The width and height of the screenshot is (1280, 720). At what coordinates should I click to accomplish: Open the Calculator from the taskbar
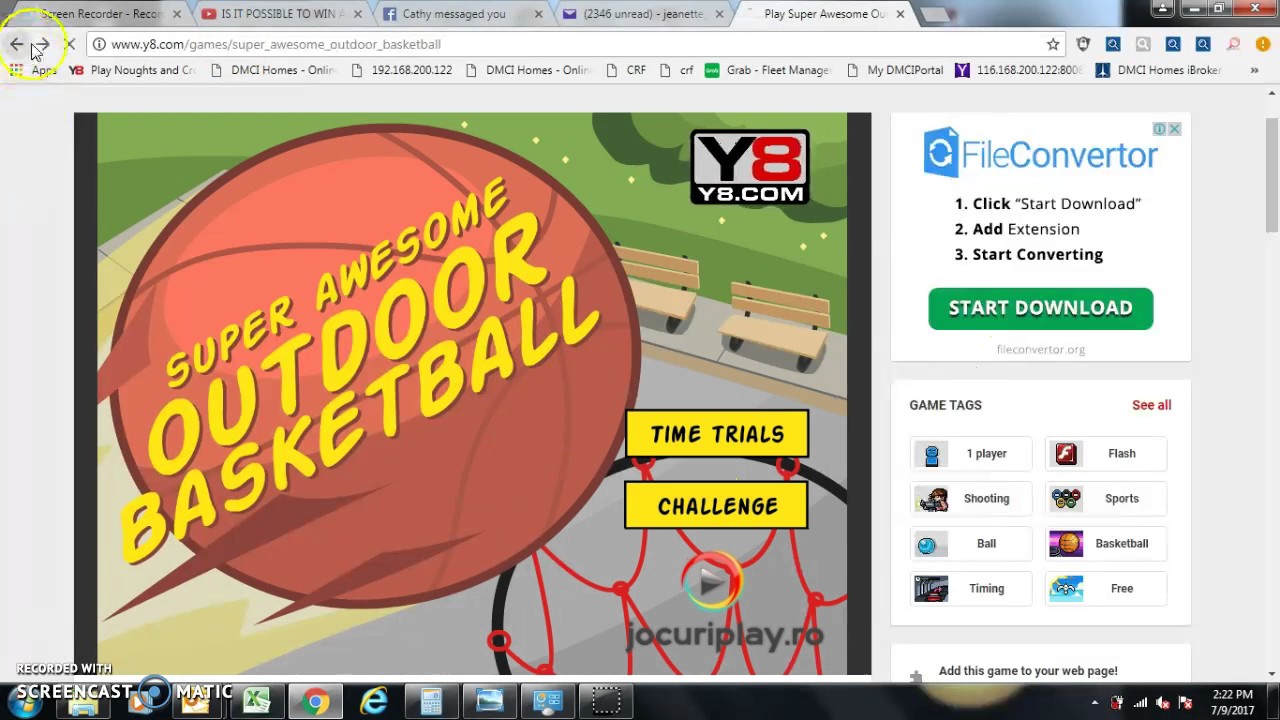click(x=431, y=702)
